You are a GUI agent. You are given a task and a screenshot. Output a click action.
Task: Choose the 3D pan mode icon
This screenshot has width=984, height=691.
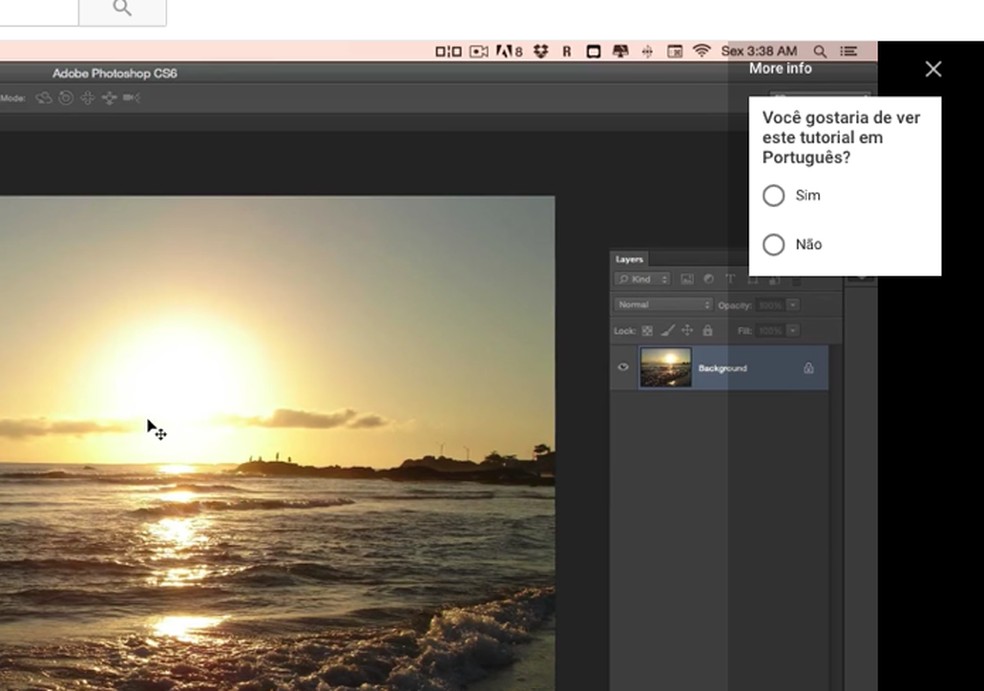(88, 98)
